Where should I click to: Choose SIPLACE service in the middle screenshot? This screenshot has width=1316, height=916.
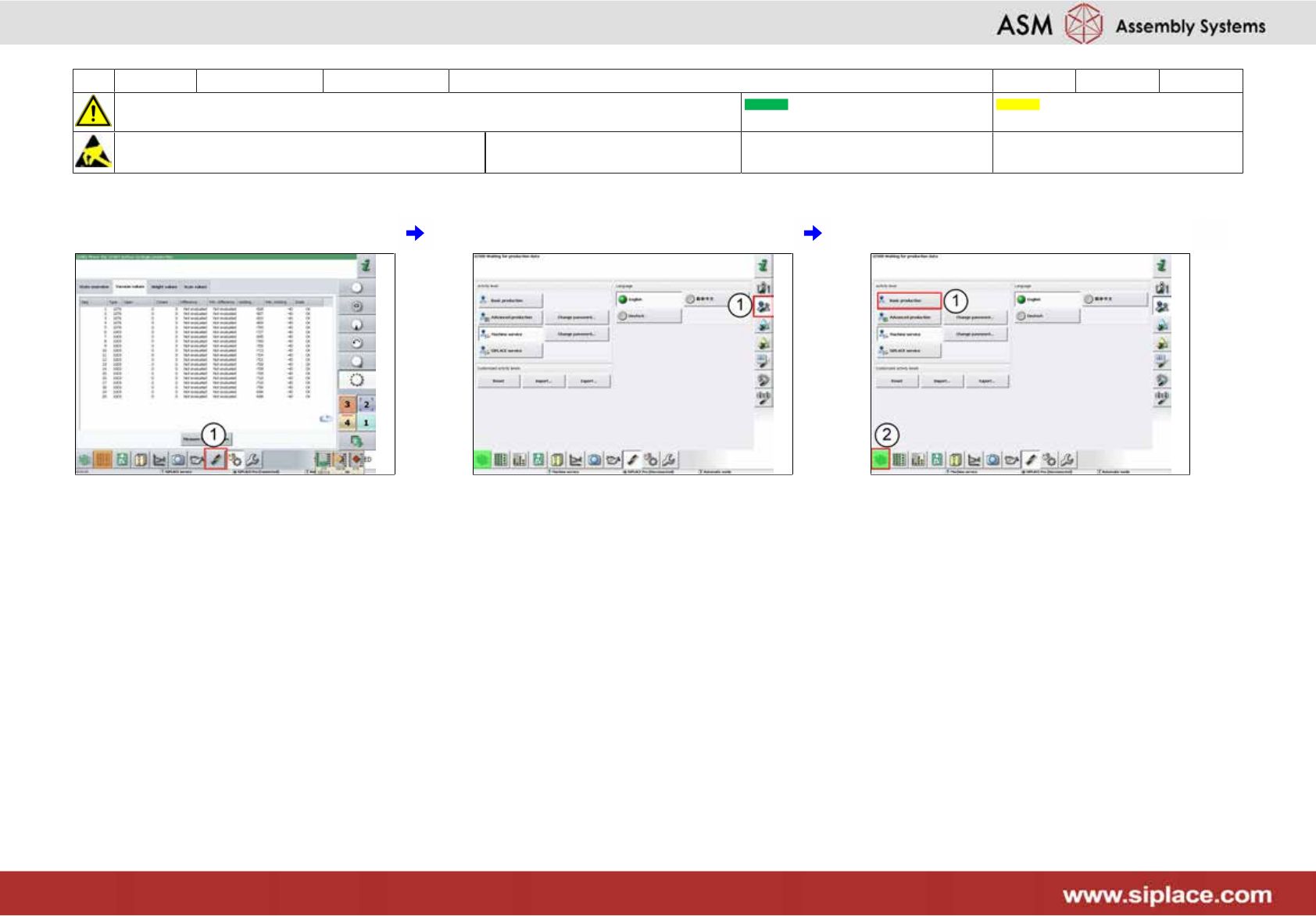tap(510, 351)
